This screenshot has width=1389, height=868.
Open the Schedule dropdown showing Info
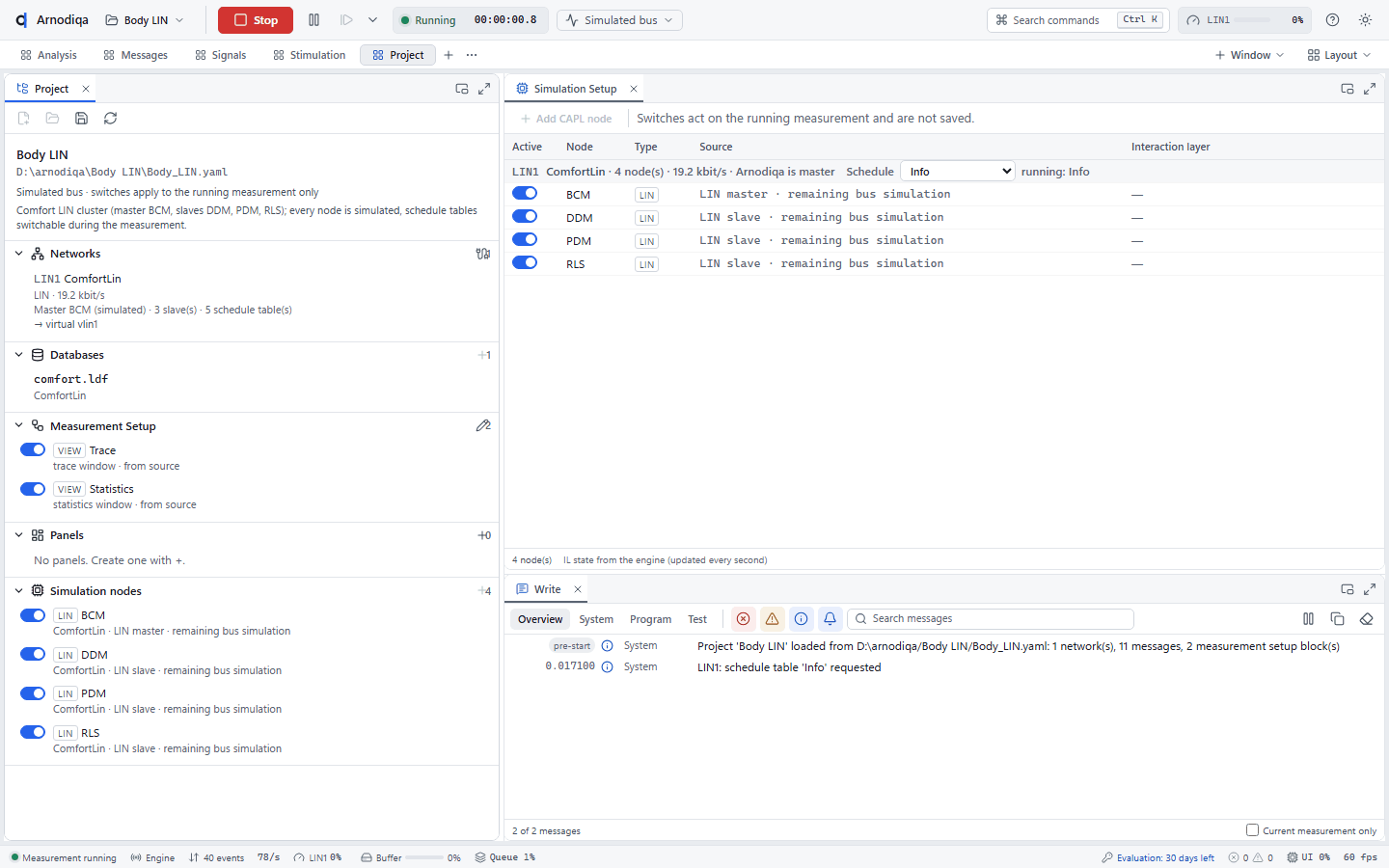pyautogui.click(x=958, y=172)
